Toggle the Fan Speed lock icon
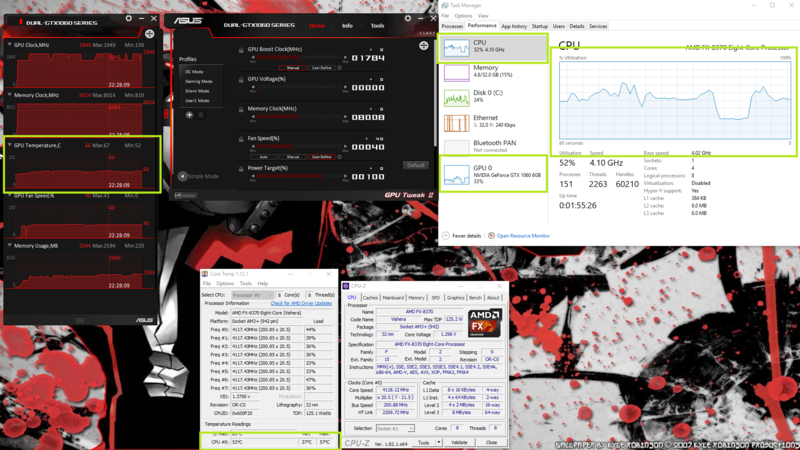Screen dimensions: 800x450 tap(241, 139)
